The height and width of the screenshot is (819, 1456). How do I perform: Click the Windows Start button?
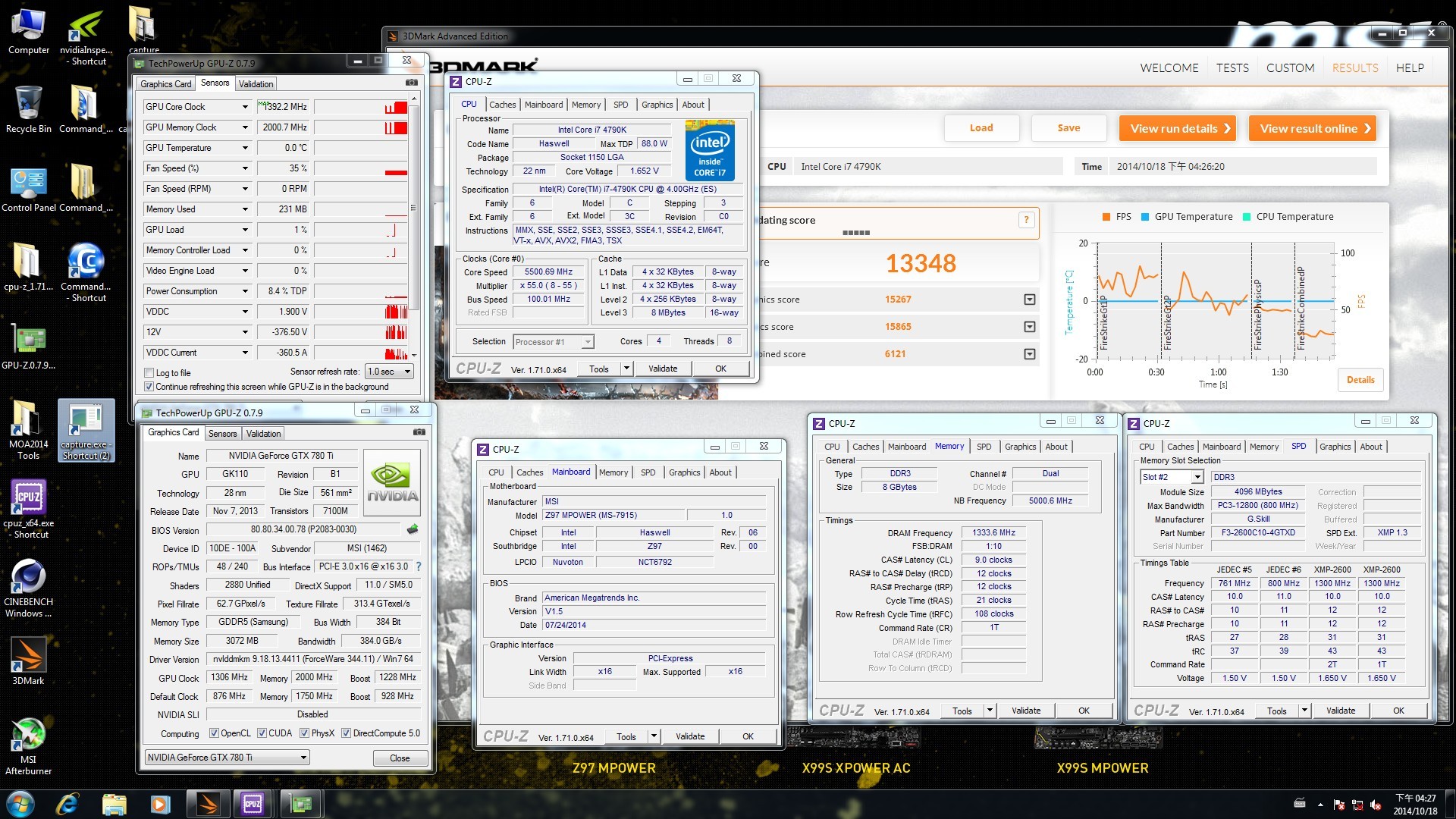(x=20, y=804)
